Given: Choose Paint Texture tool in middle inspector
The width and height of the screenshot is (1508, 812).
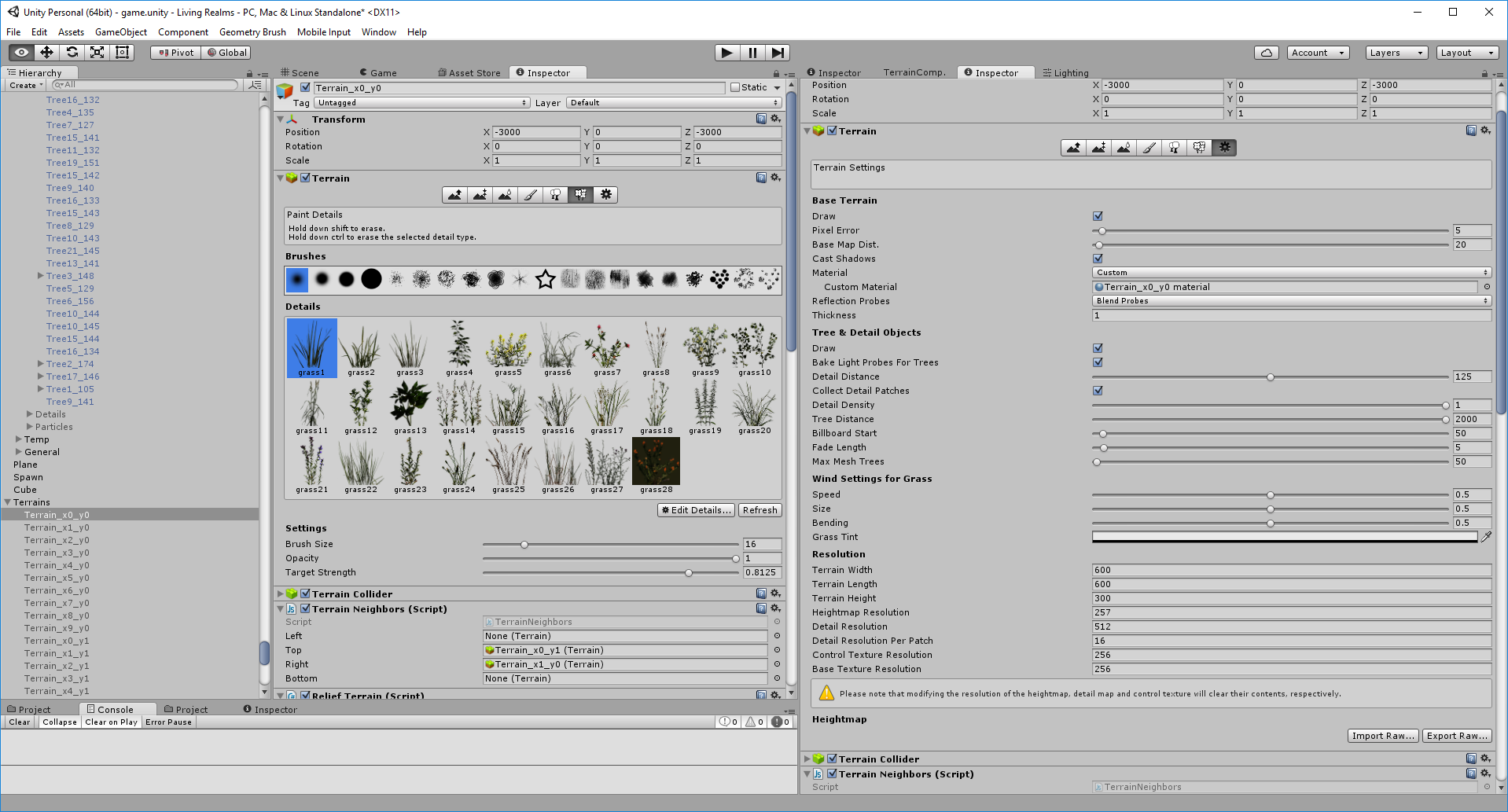Looking at the screenshot, I should click(x=530, y=195).
